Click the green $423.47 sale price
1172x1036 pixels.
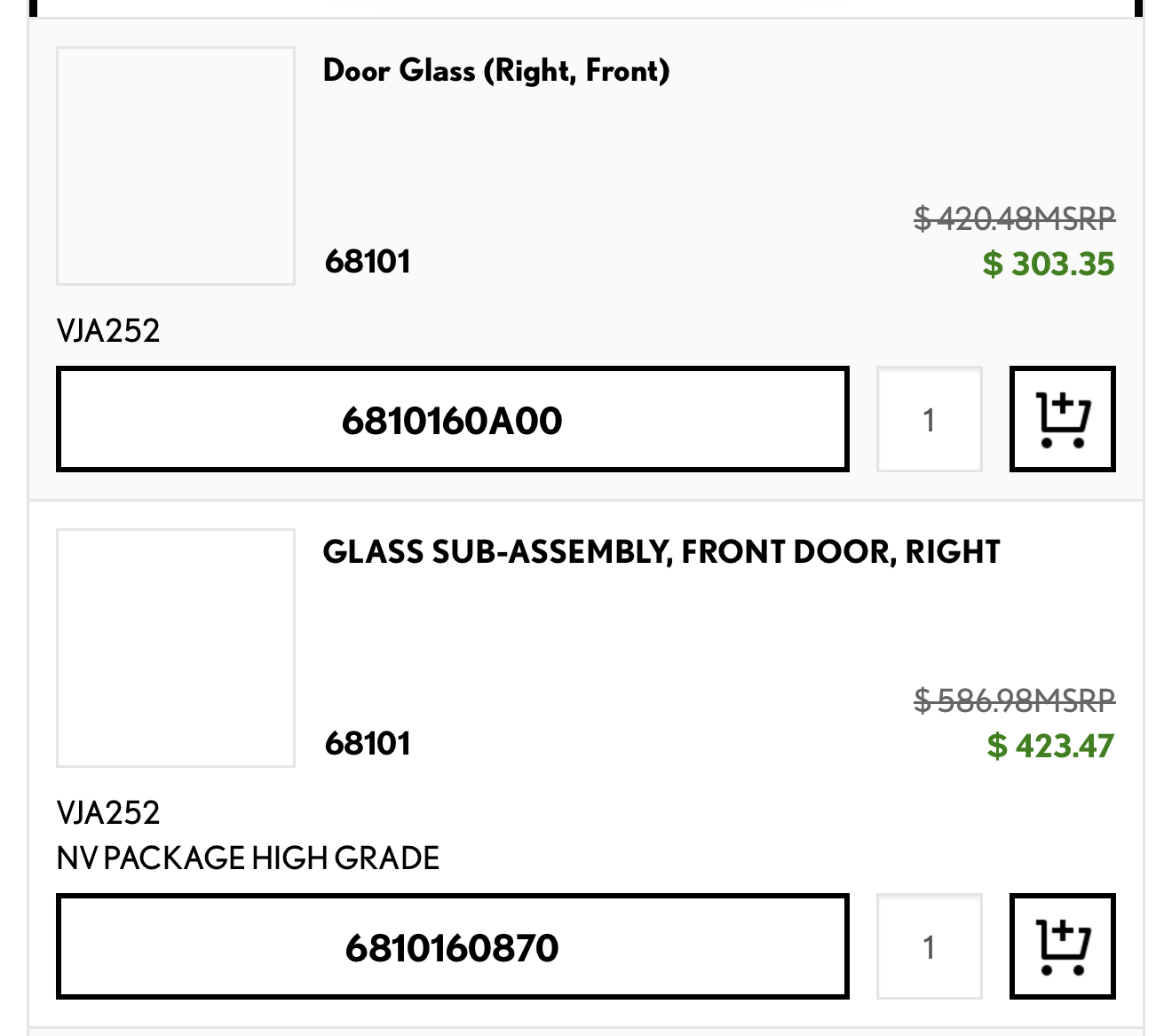coord(1049,746)
